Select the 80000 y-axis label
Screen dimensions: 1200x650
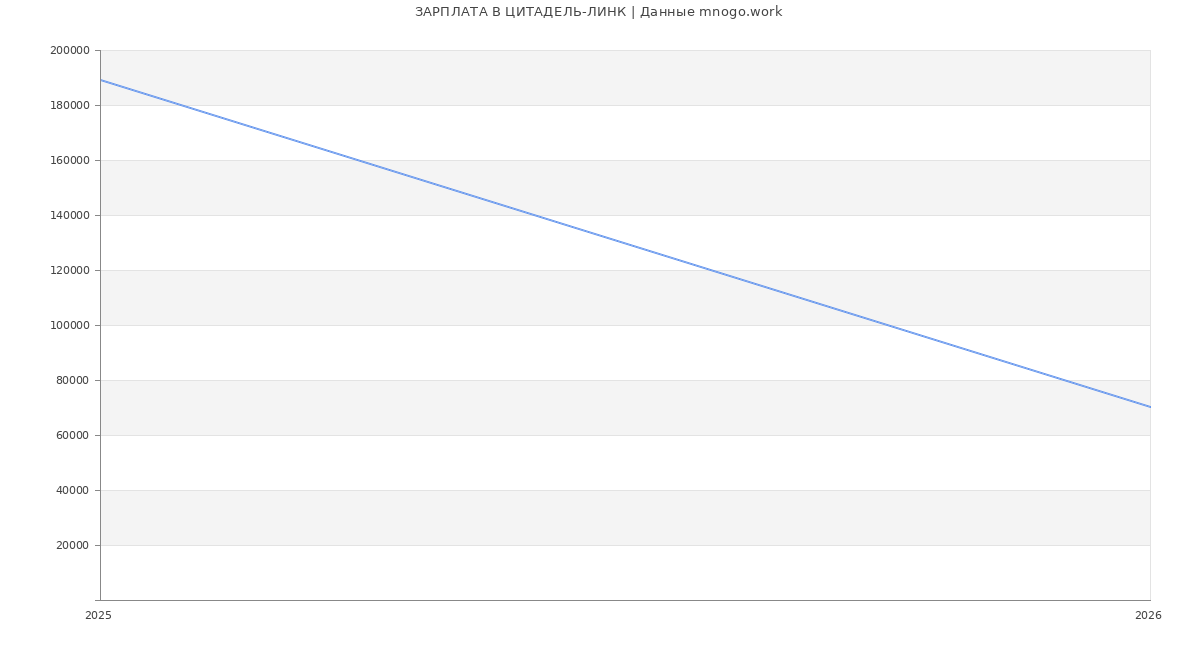pyautogui.click(x=72, y=381)
